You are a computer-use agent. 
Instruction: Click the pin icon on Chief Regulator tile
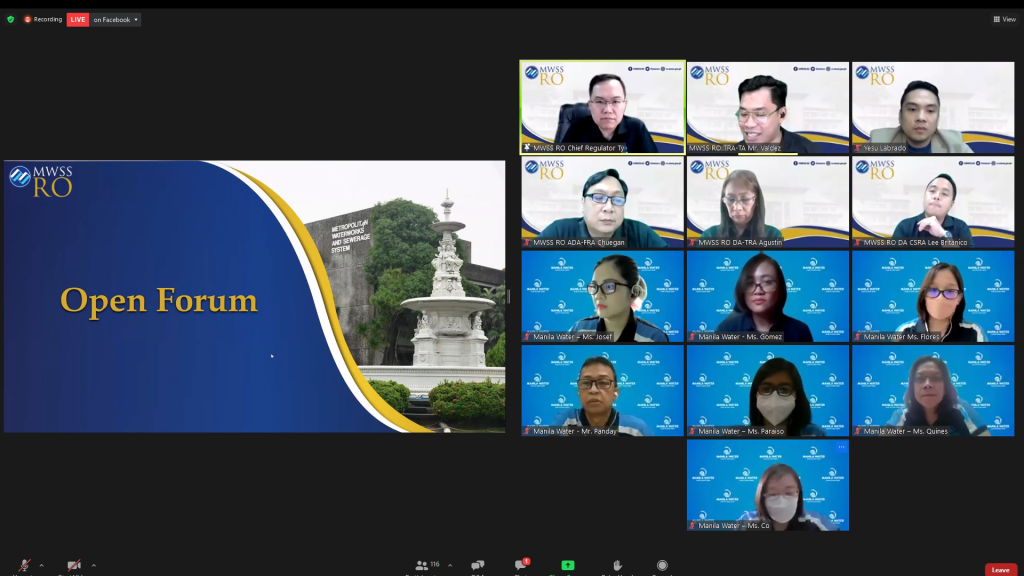click(x=527, y=148)
